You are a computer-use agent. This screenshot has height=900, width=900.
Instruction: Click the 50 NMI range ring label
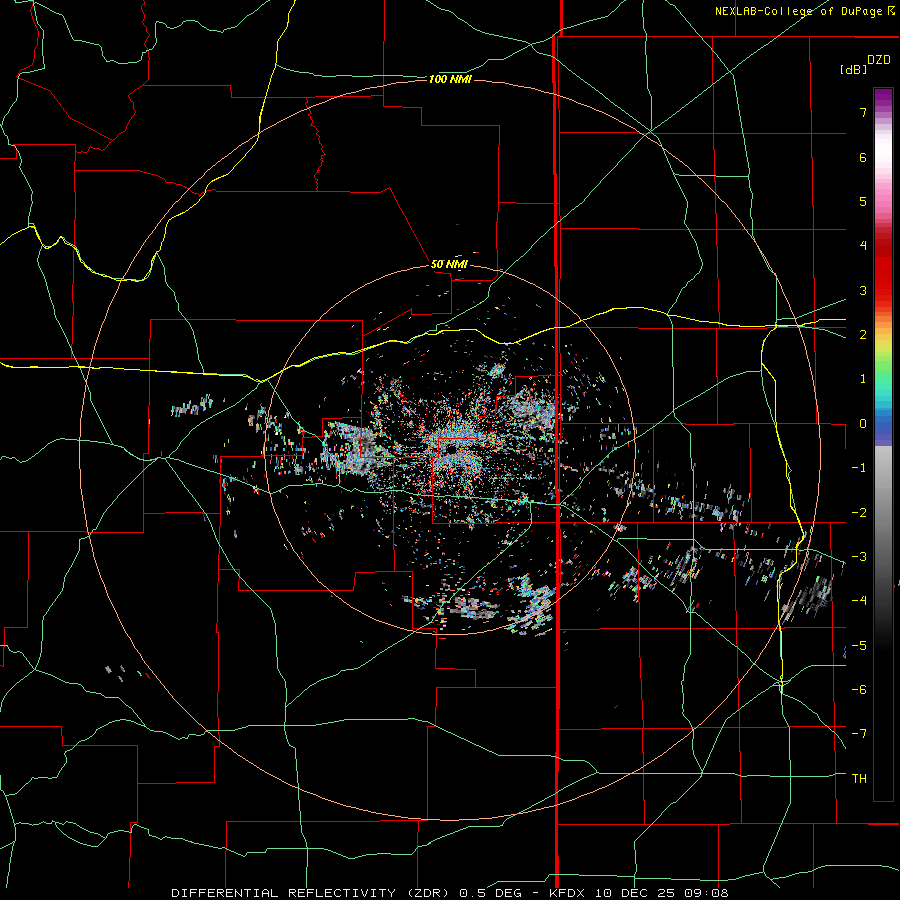(x=449, y=265)
